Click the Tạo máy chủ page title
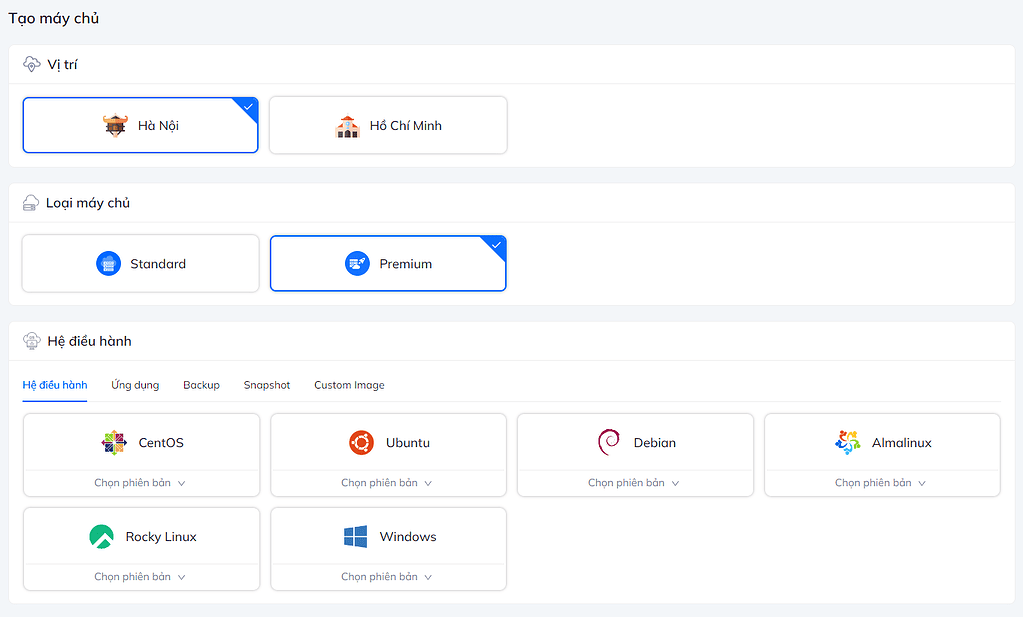 tap(53, 18)
